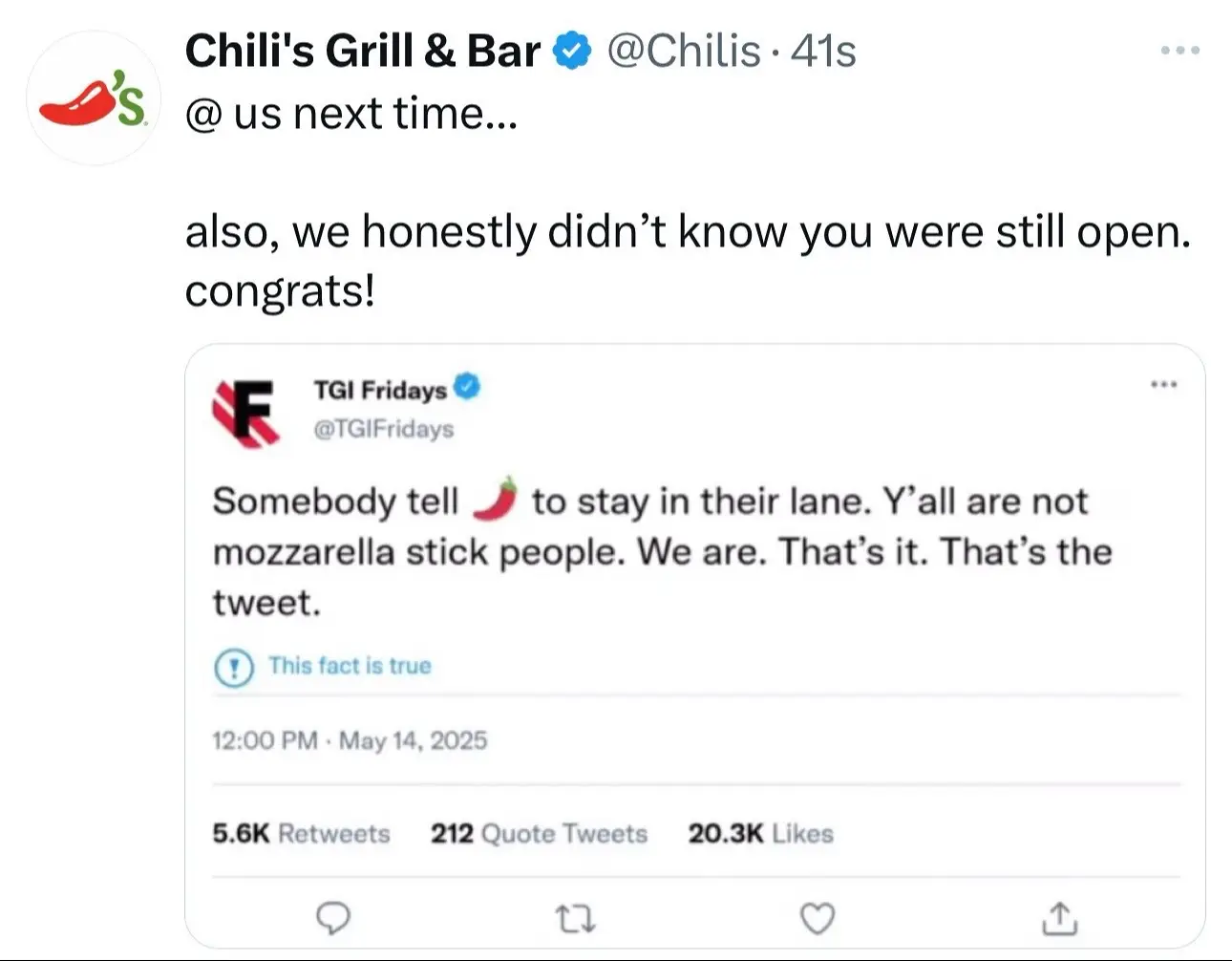Screen dimensions: 1232x961
Task: Open the Chili's tweet more options menu
Action: point(1179,51)
